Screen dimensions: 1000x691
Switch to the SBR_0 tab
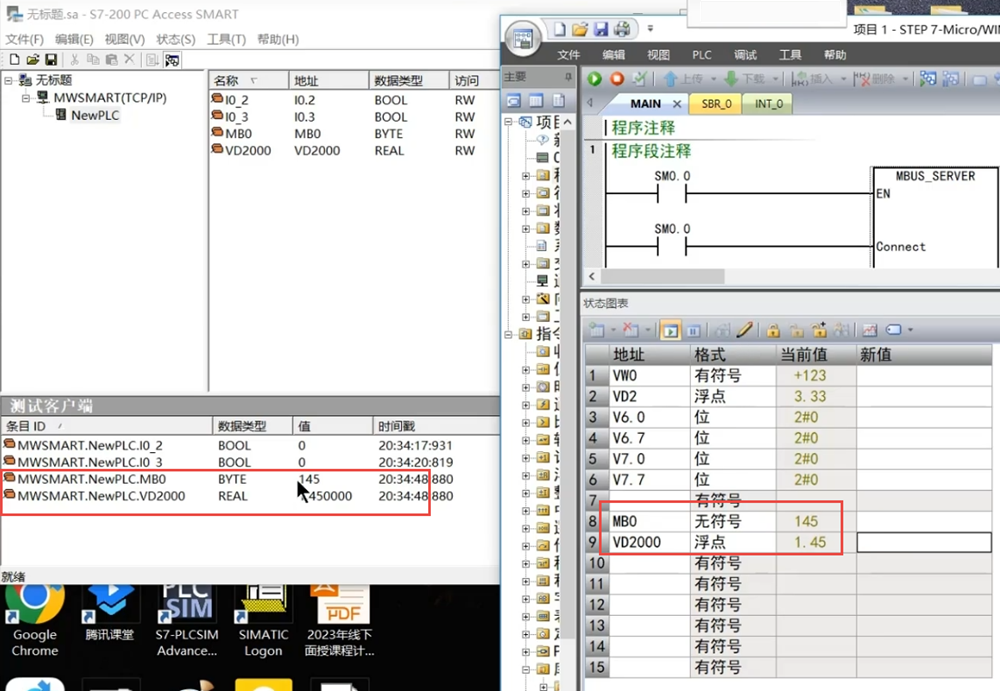click(716, 104)
